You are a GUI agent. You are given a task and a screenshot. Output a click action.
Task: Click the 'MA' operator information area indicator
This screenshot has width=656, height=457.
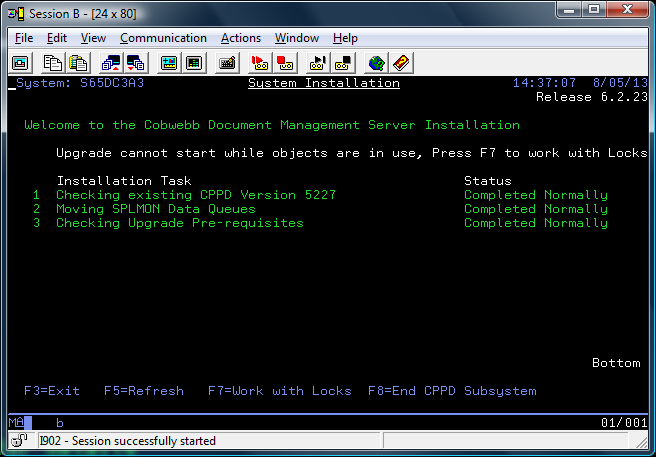(x=16, y=422)
